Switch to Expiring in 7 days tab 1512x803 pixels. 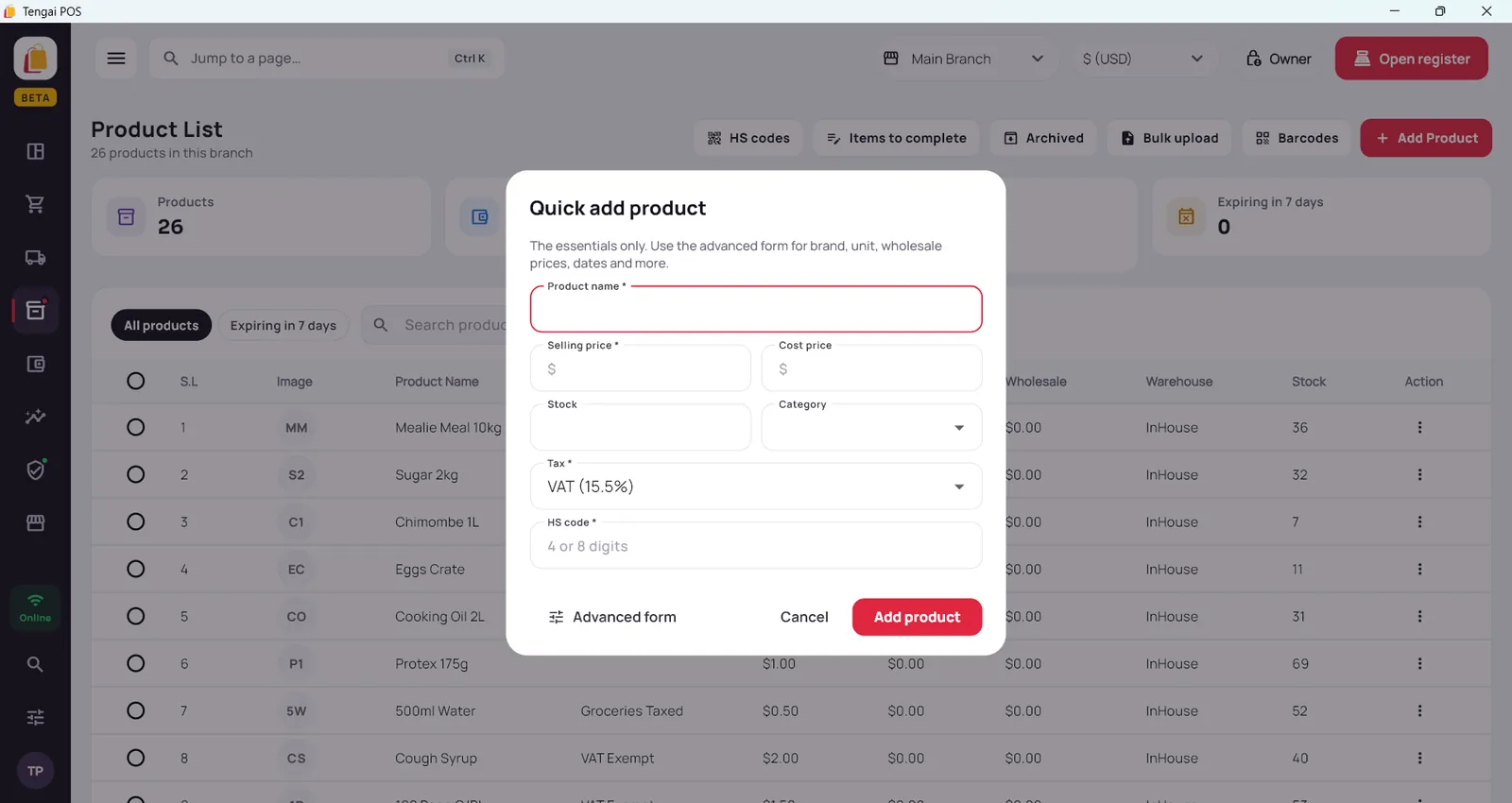pos(283,326)
